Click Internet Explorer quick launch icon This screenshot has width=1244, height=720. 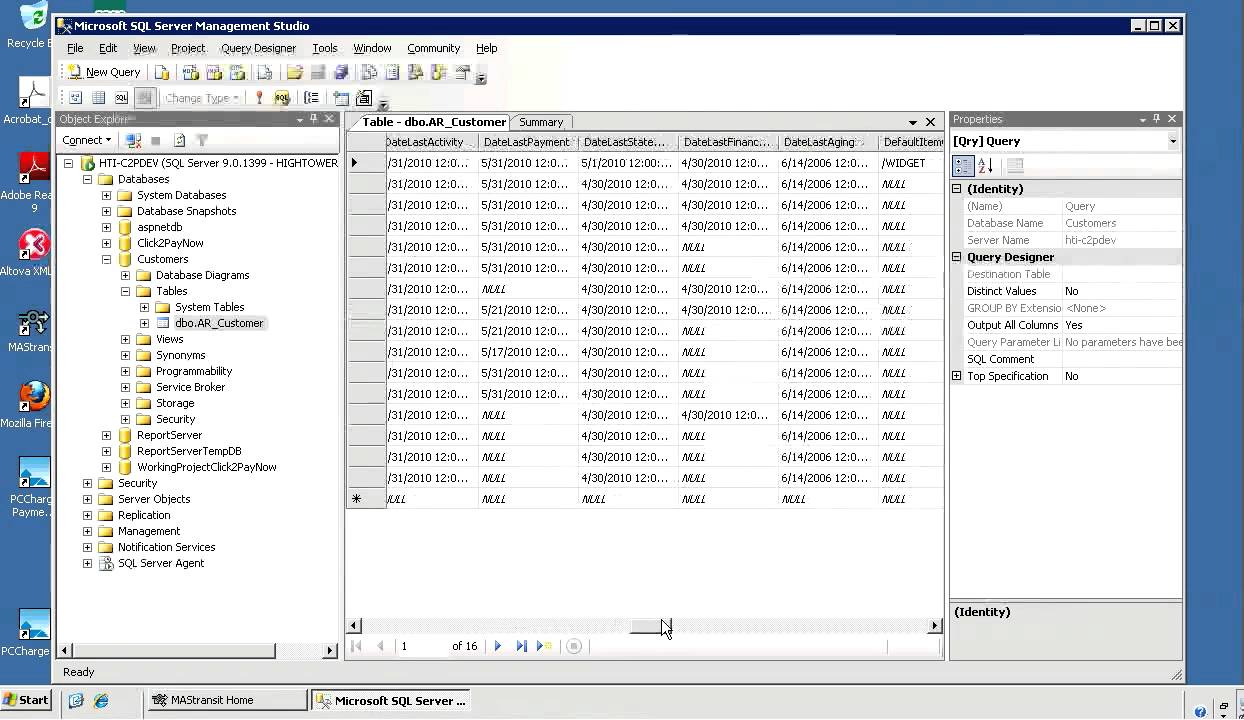[x=101, y=701]
